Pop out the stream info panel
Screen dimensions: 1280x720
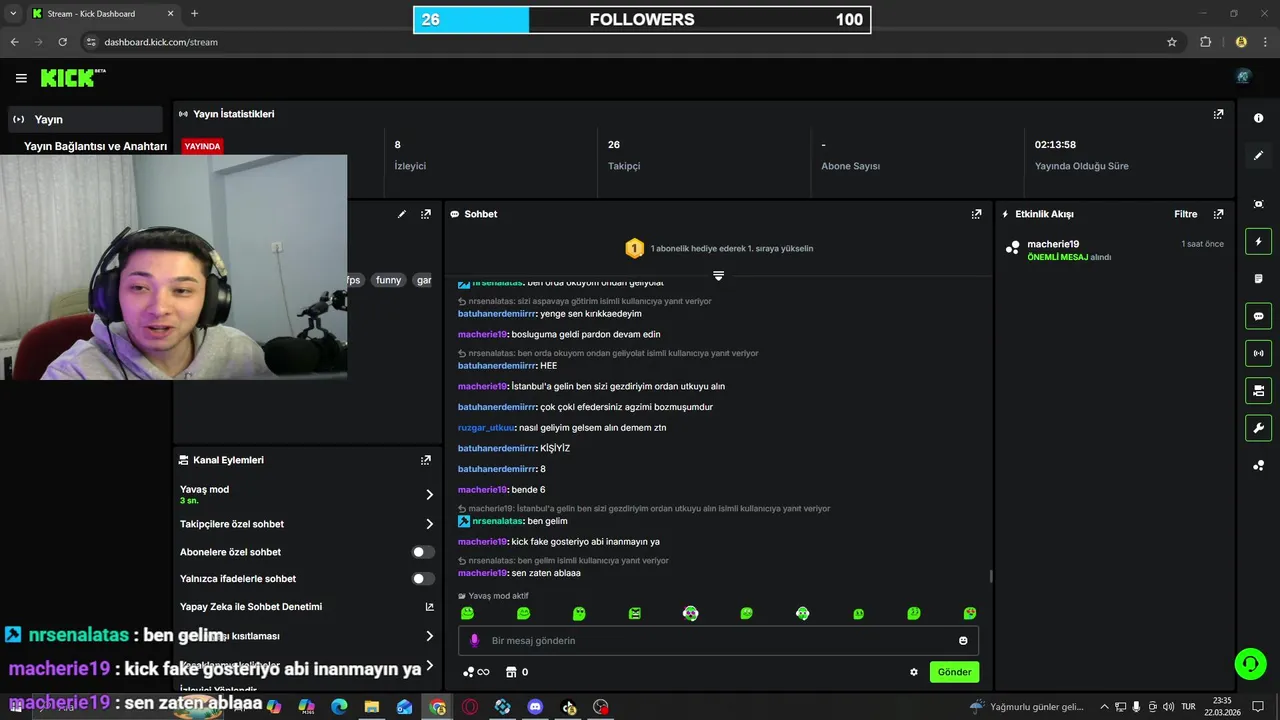pos(426,214)
